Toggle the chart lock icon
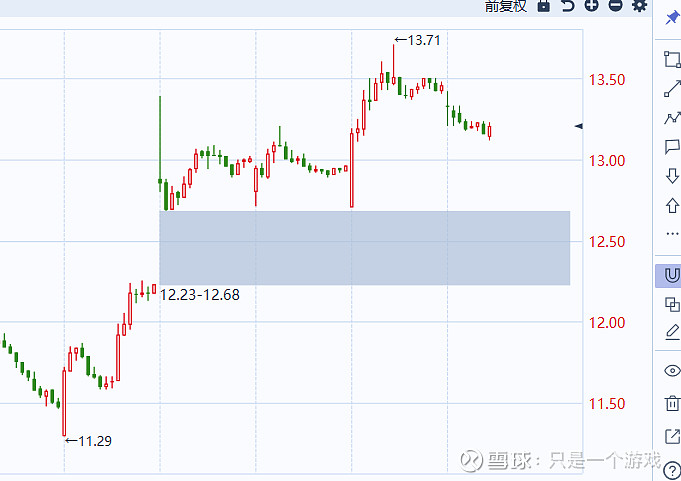Screen dimensions: 681x481 pyautogui.click(x=544, y=6)
